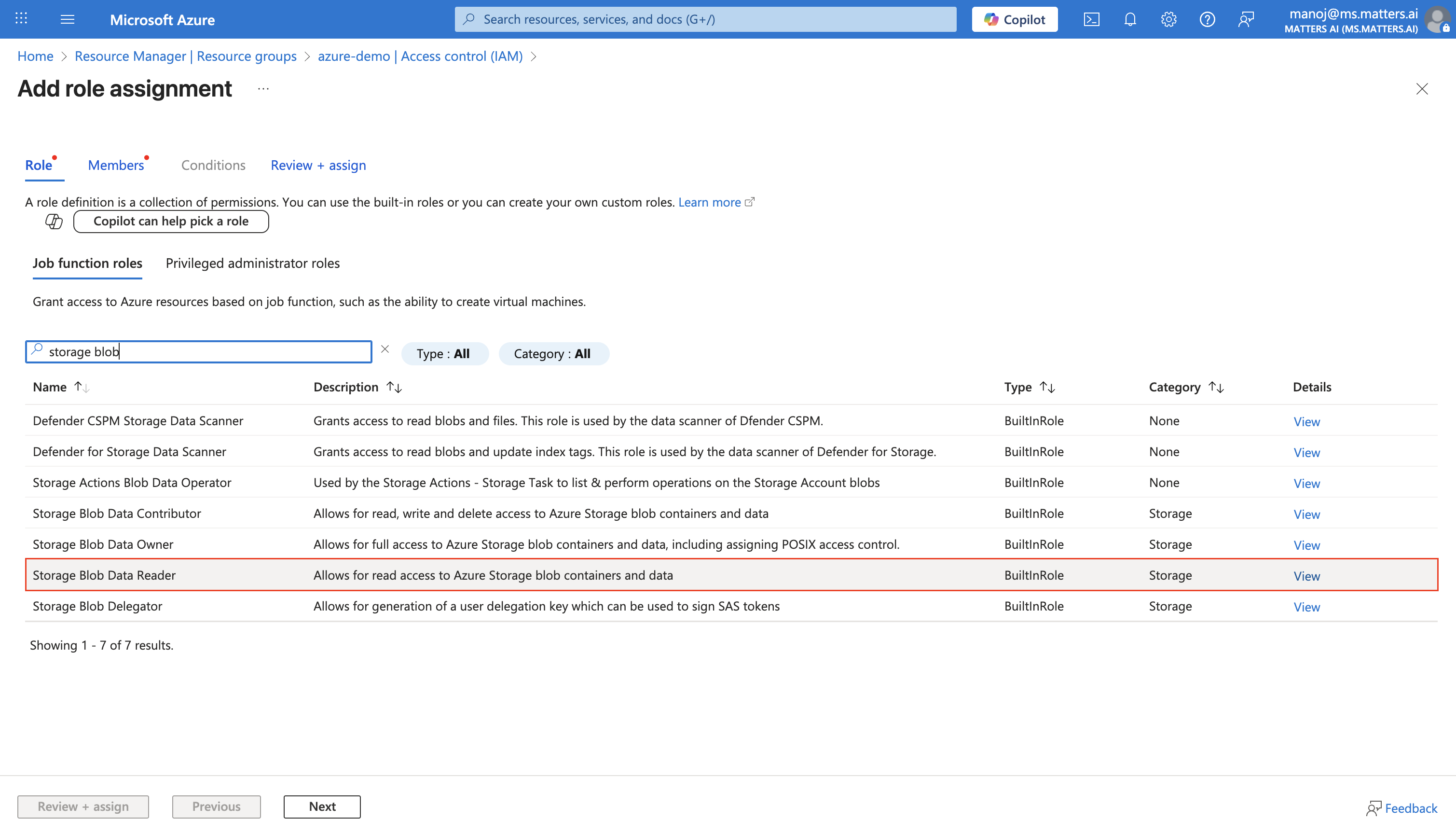Screen dimensions: 1456x834
Task: Go to Home breadcrumb
Action: tap(36, 56)
